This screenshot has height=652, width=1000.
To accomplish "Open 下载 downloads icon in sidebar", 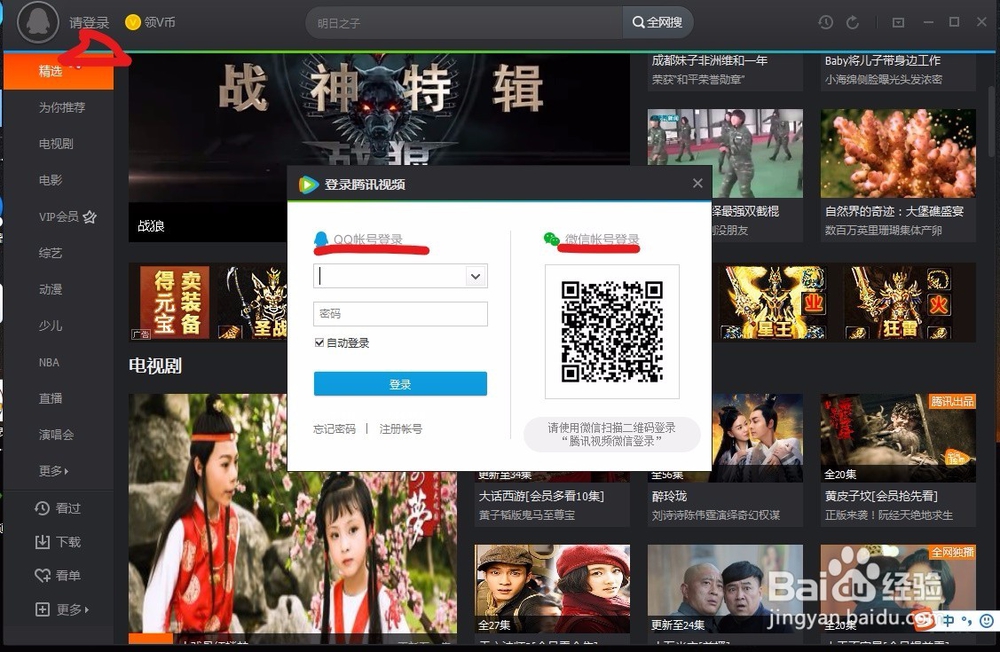I will pos(42,542).
